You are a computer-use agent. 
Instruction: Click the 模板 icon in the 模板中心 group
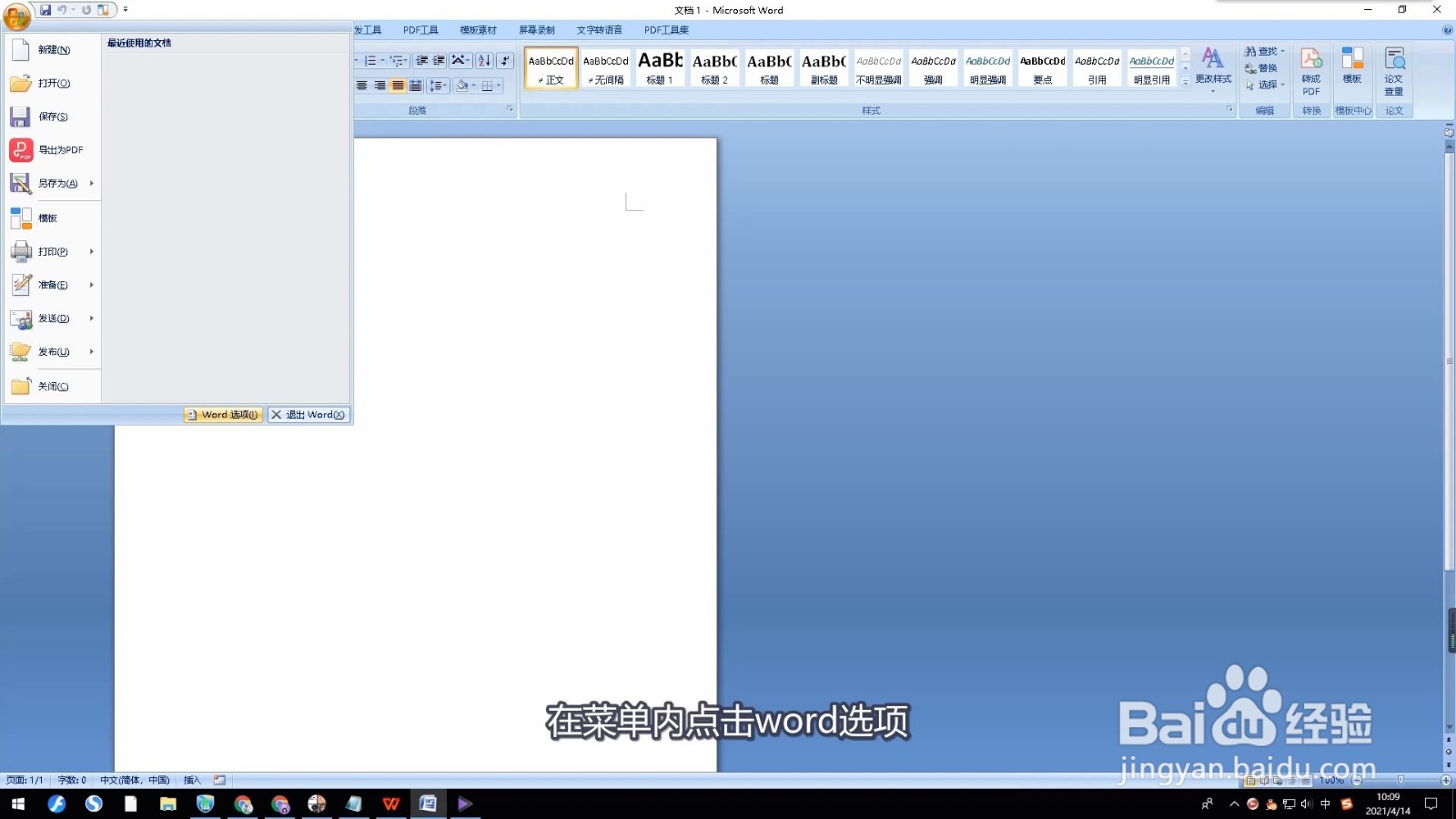[x=1352, y=73]
